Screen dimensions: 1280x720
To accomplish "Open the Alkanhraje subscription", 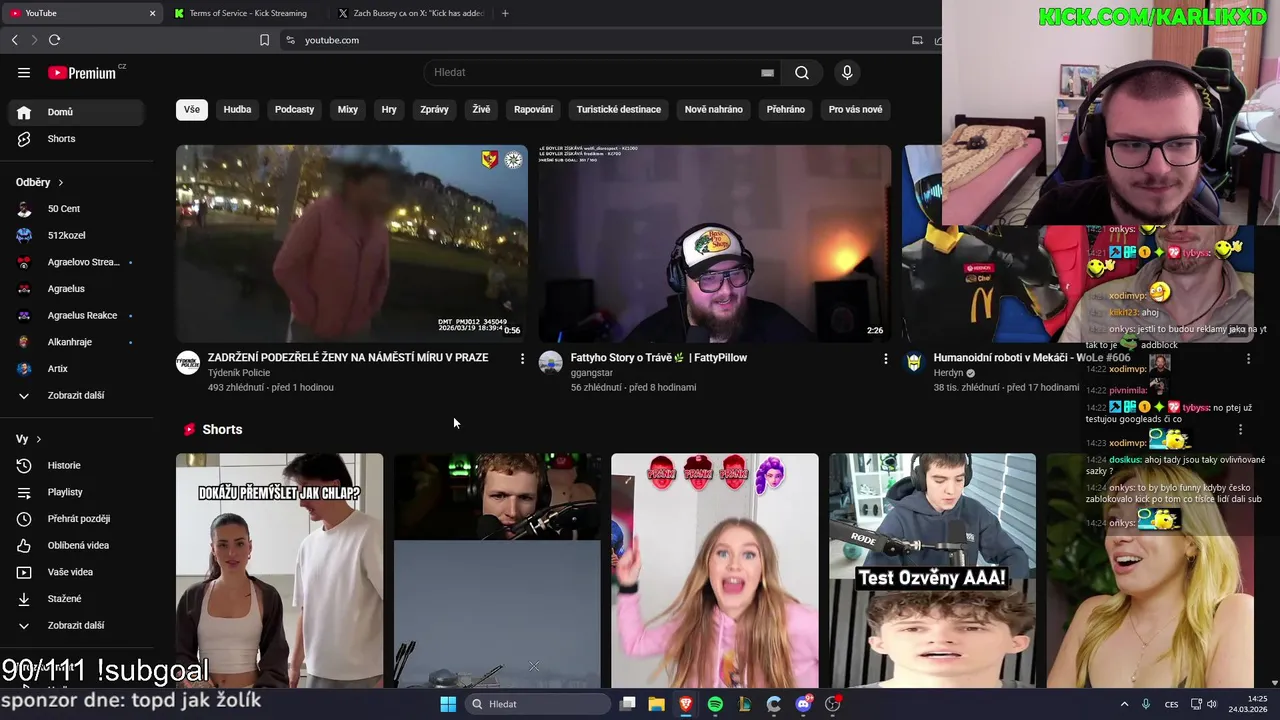I will tap(77, 342).
